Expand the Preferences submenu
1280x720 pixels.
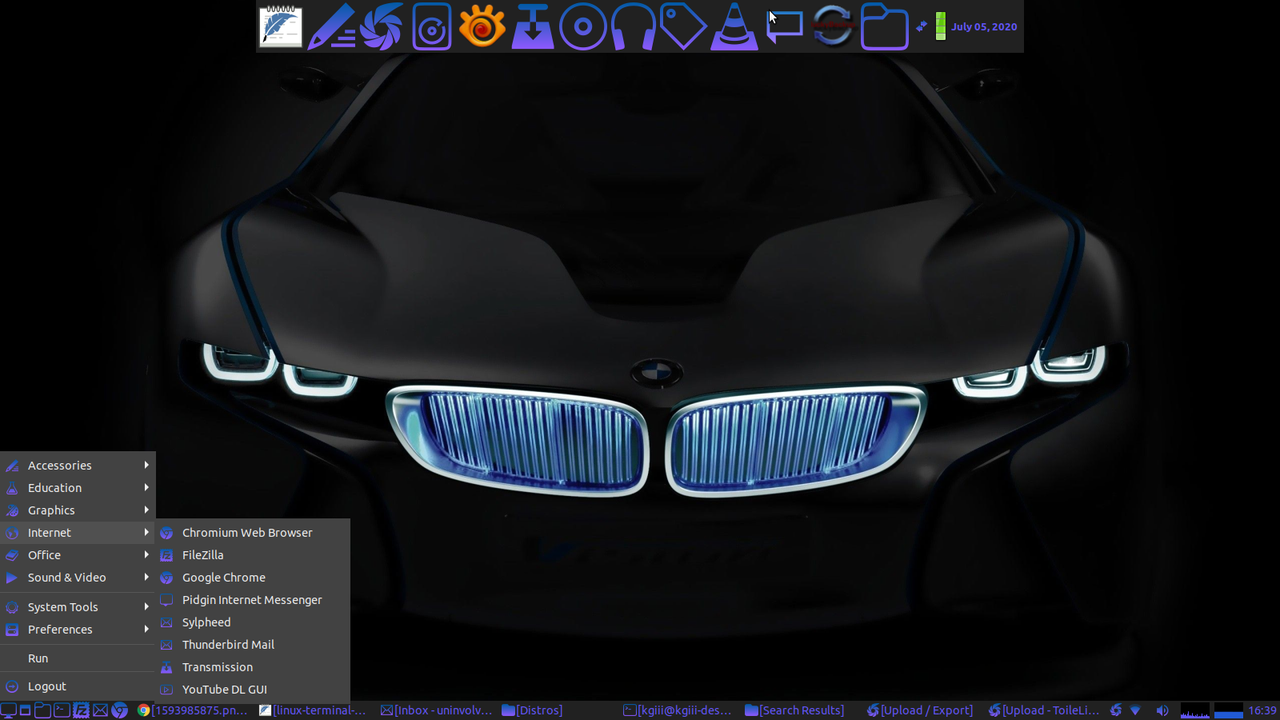click(78, 629)
